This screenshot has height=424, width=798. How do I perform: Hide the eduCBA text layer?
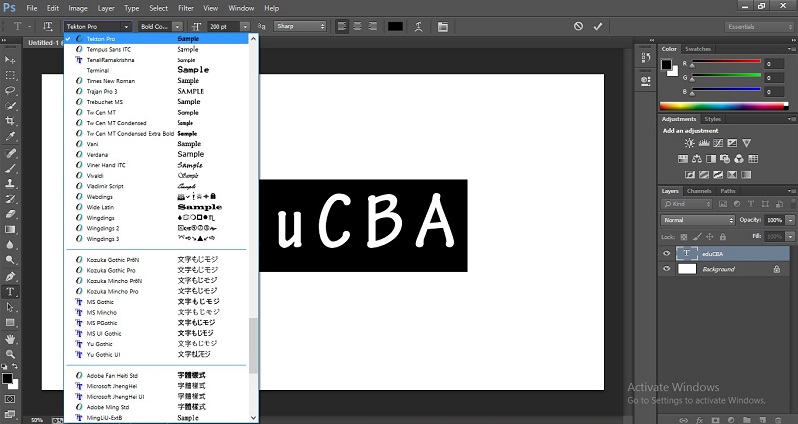point(666,253)
